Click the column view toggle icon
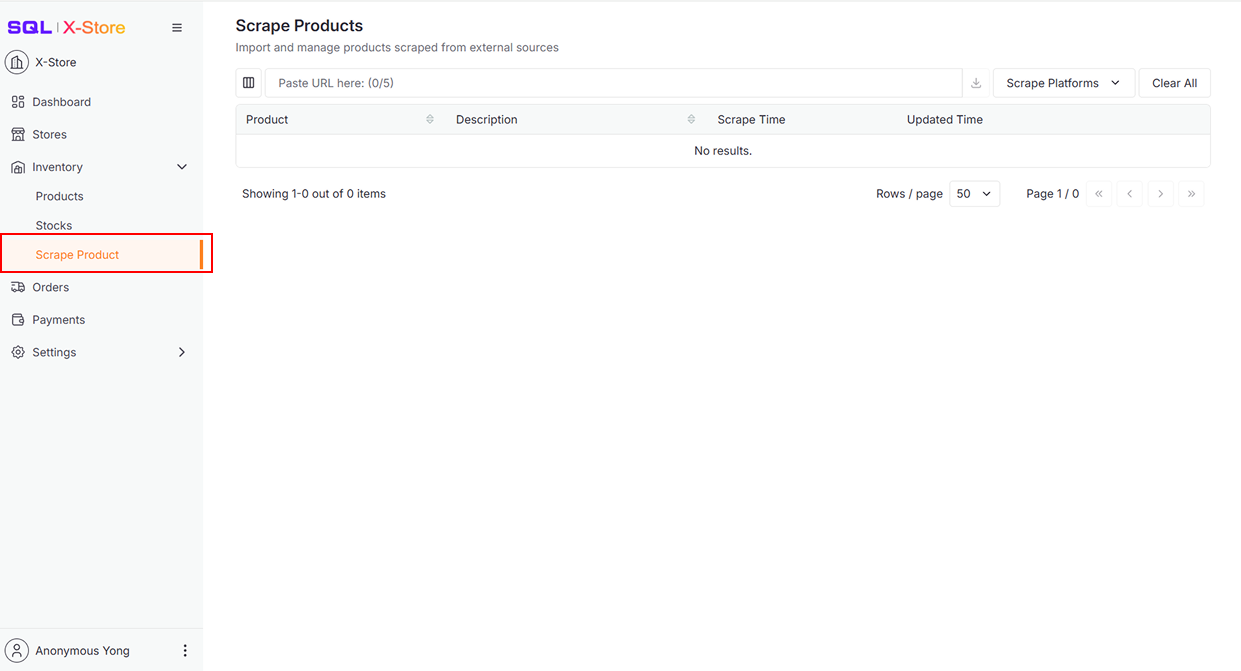Image resolution: width=1241 pixels, height=671 pixels. point(249,83)
